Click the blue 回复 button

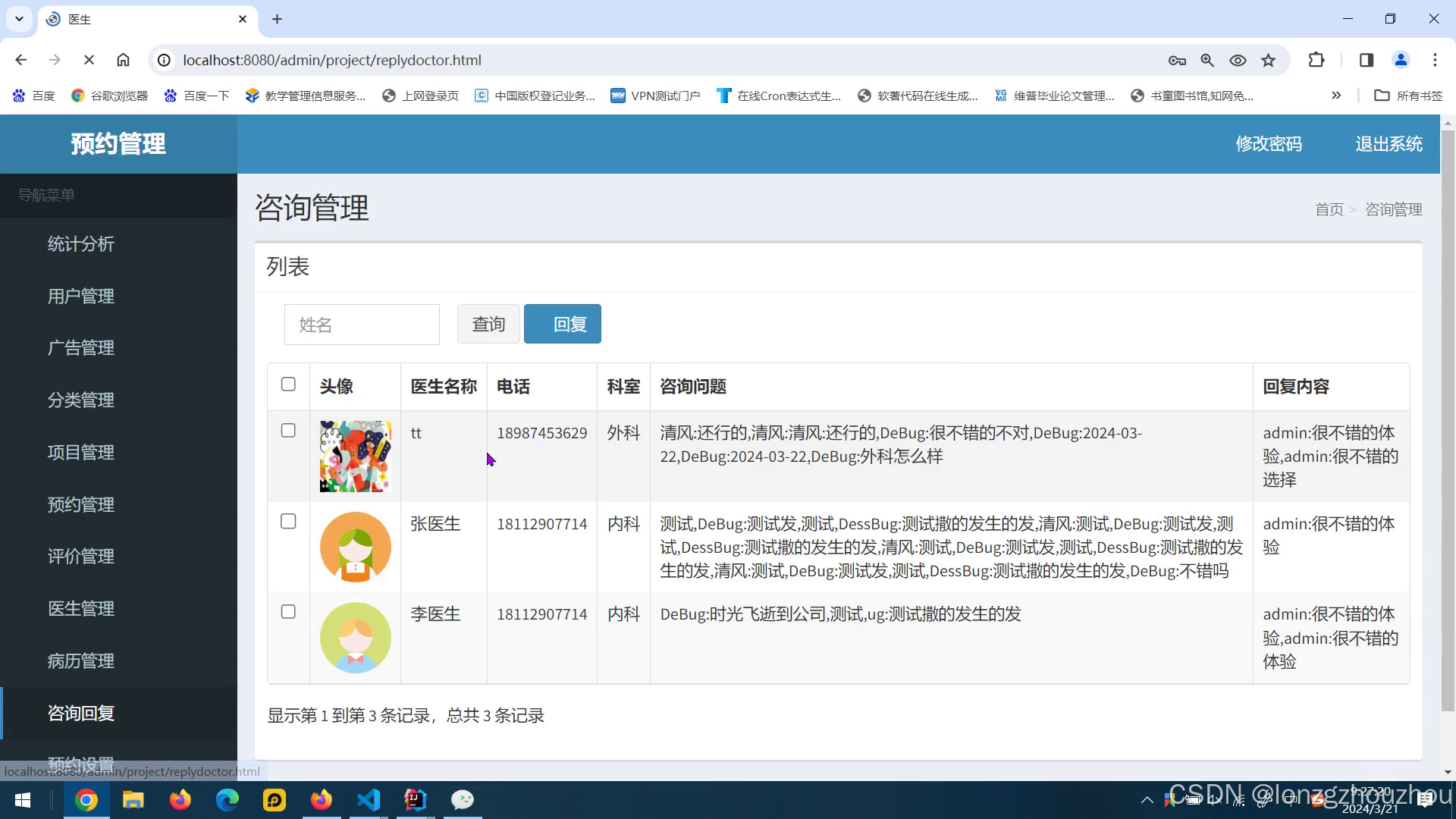[x=562, y=325]
